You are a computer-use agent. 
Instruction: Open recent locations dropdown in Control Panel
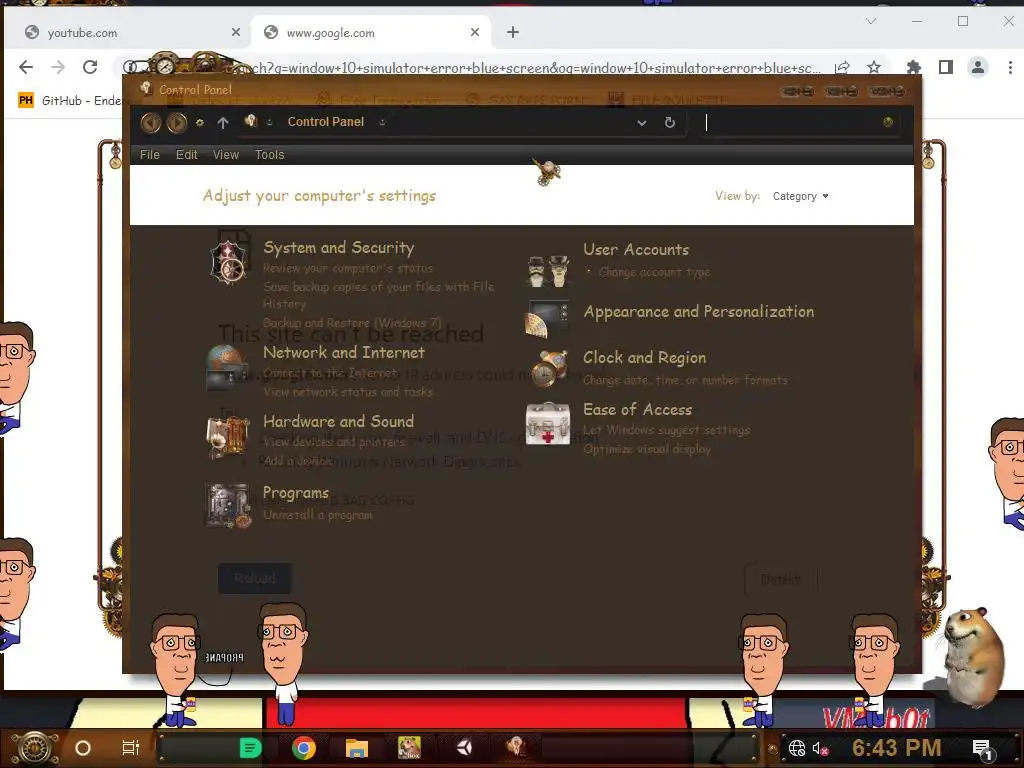click(200, 122)
